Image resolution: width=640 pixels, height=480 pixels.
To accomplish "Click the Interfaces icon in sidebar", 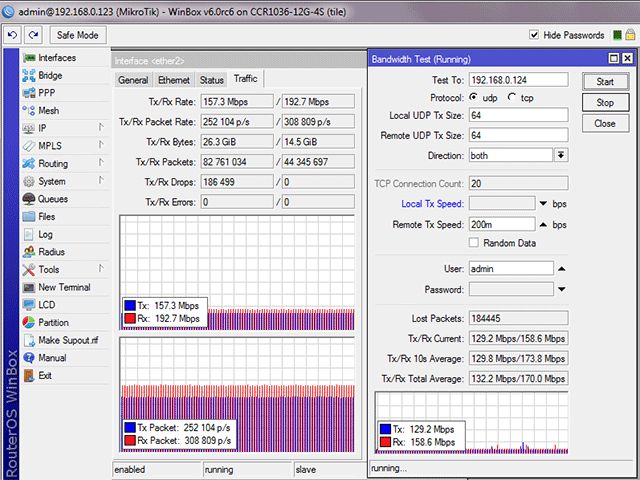I will (x=28, y=58).
